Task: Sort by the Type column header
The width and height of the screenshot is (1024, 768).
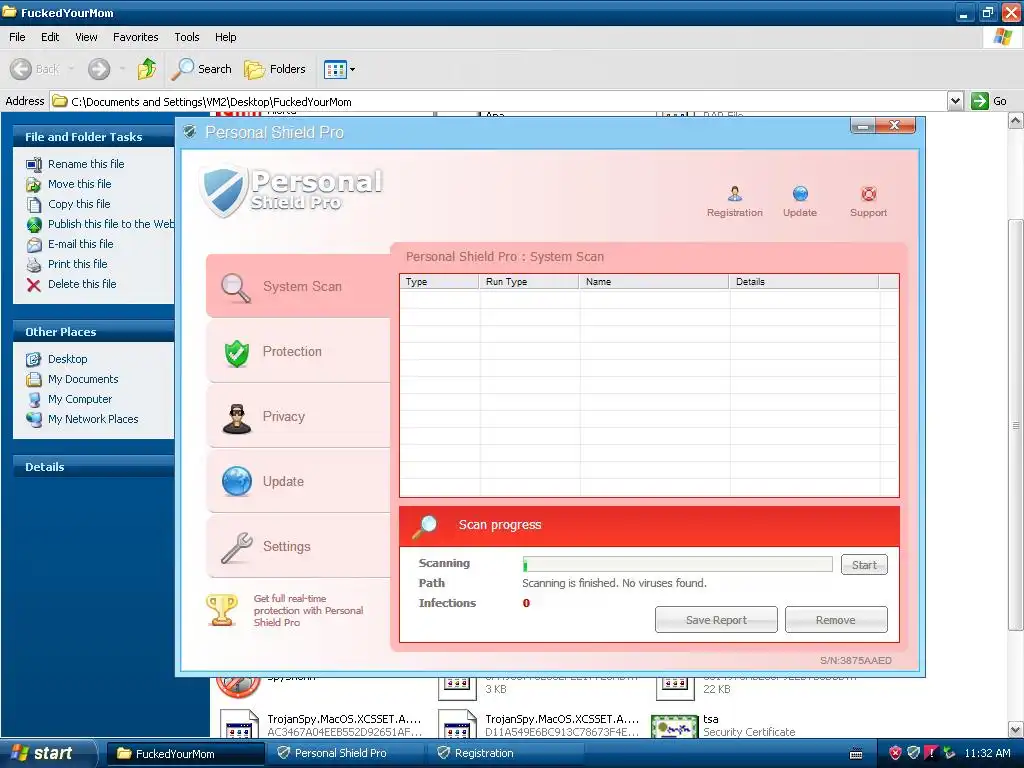Action: click(x=440, y=282)
